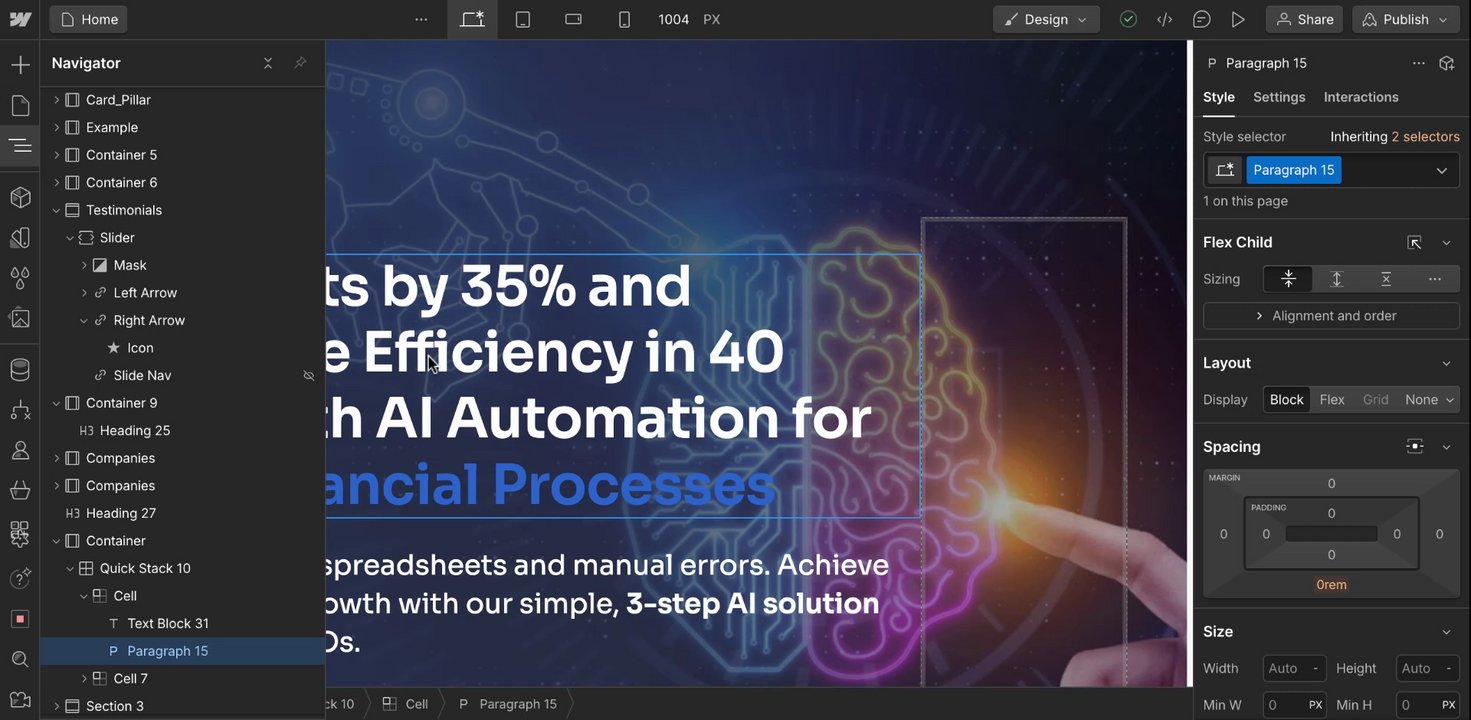Switch to mobile landscape breakpoint
1471x720 pixels.
coord(573,19)
